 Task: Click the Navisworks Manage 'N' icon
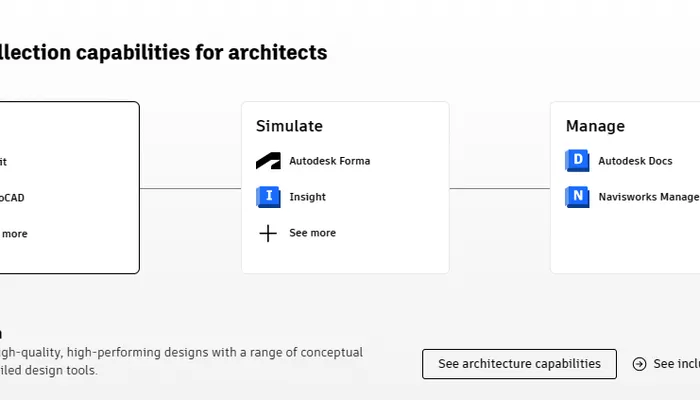(x=577, y=197)
